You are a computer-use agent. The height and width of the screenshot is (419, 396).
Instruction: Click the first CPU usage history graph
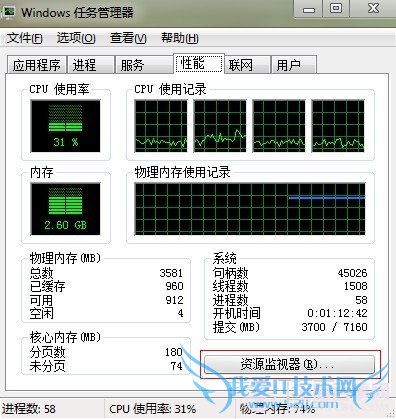pyautogui.click(x=161, y=126)
